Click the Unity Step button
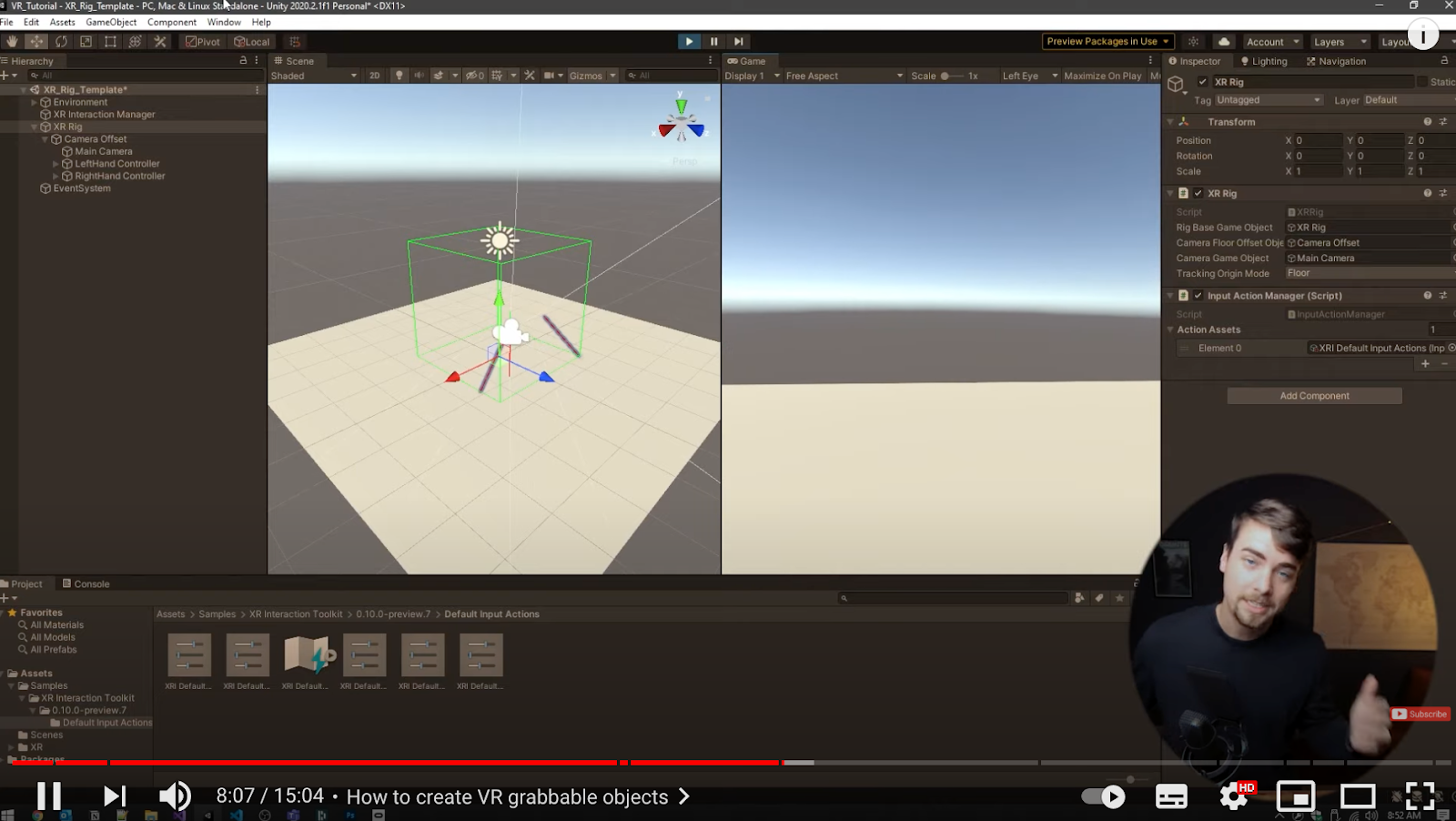The width and height of the screenshot is (1456, 821). 739,42
